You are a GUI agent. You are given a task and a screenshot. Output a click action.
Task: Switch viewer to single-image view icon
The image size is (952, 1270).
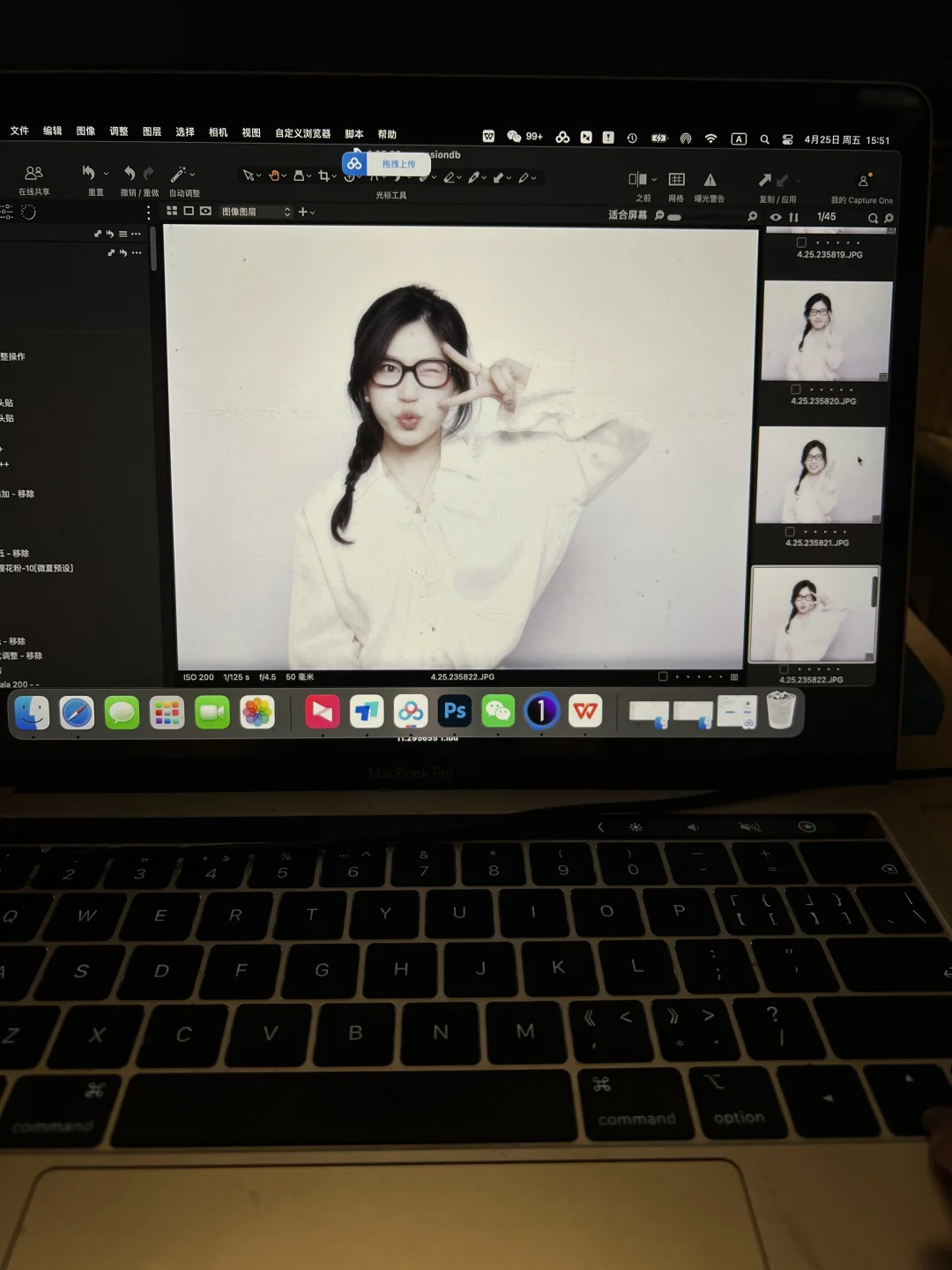[189, 211]
